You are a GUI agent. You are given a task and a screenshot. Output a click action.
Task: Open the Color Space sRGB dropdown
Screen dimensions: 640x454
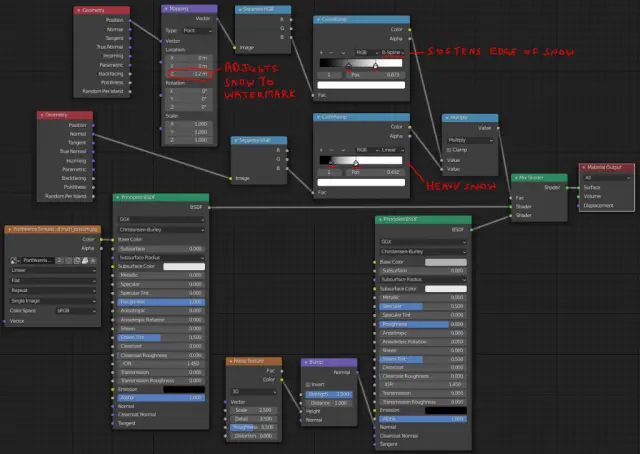click(76, 311)
